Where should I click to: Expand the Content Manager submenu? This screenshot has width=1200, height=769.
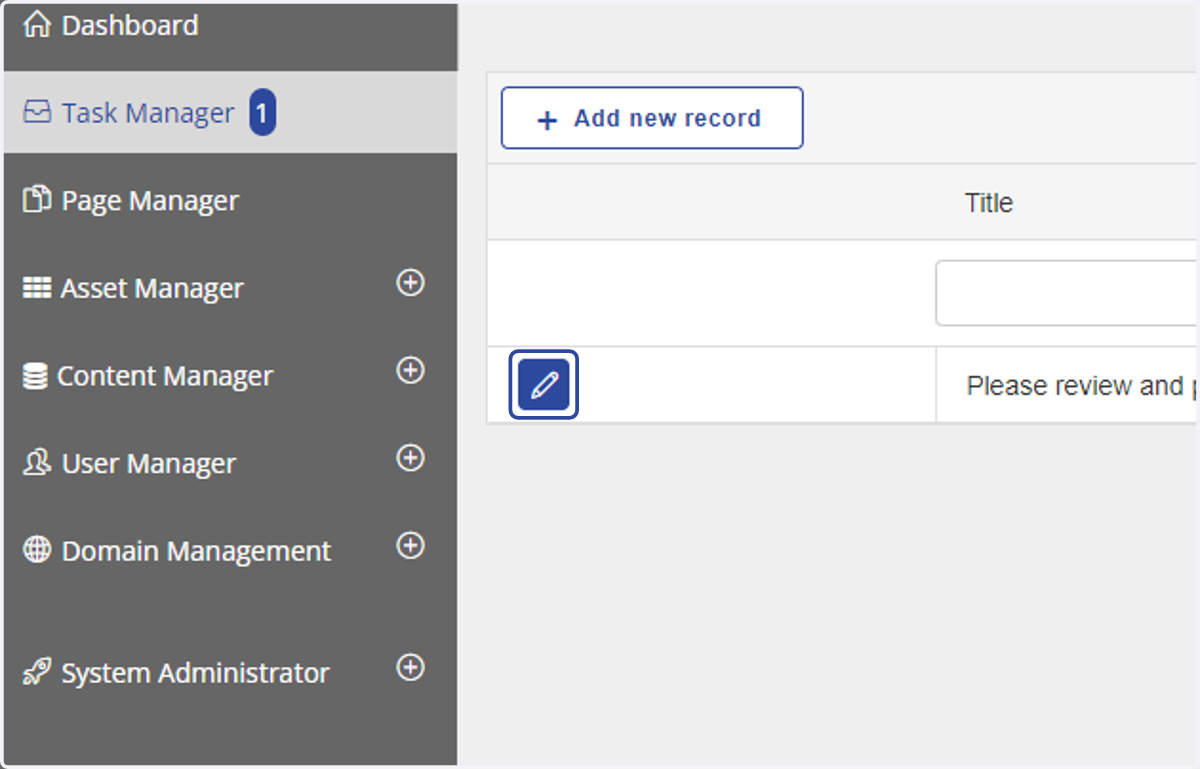pos(410,370)
